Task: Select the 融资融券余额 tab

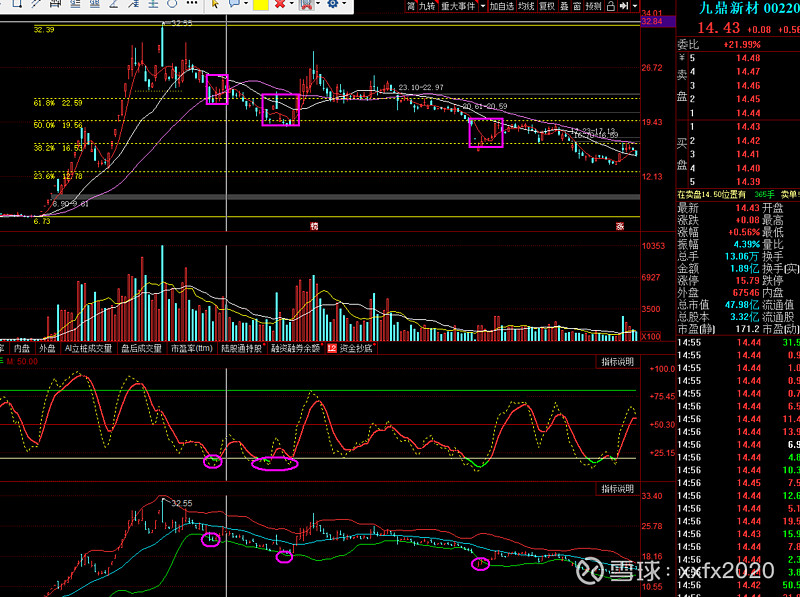Action: point(296,349)
